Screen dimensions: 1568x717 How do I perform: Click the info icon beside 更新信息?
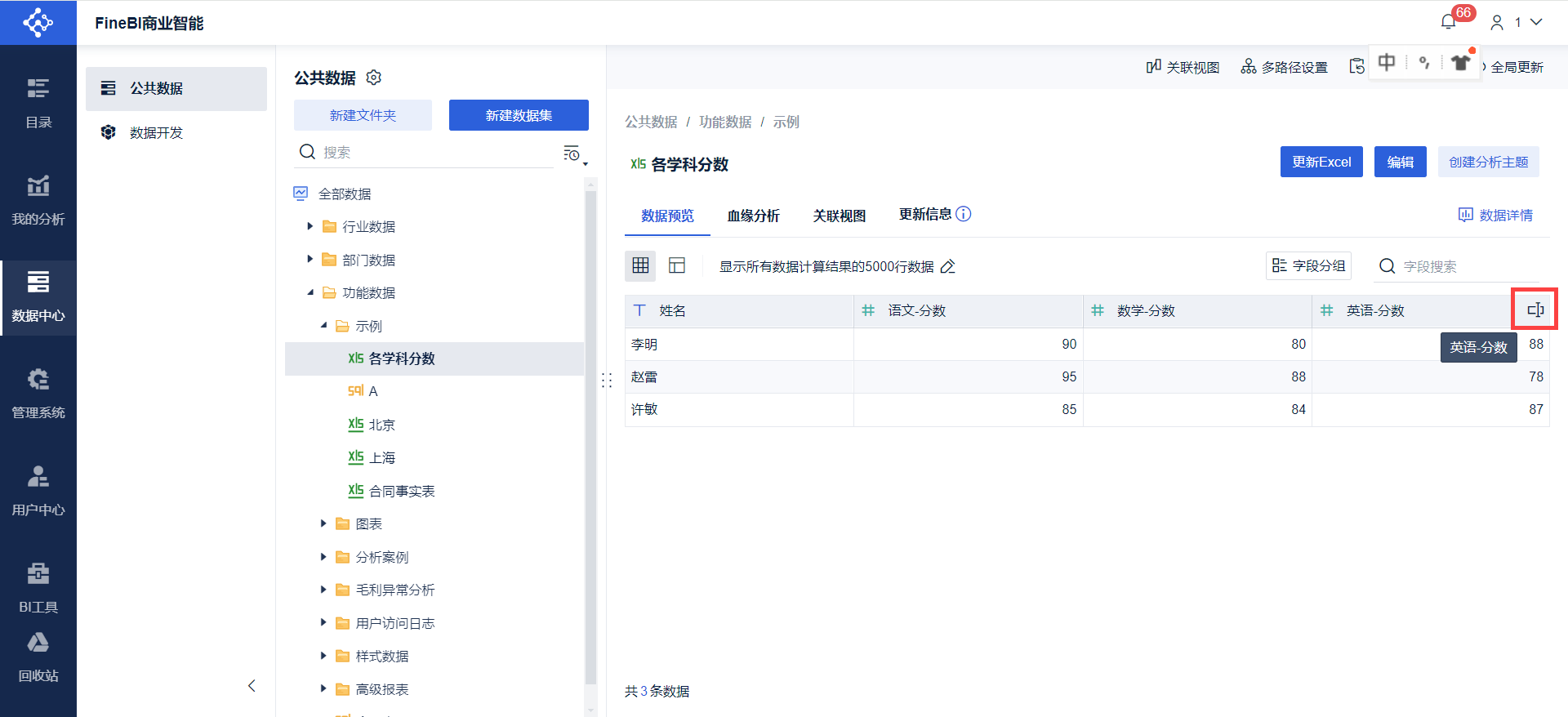(x=964, y=214)
